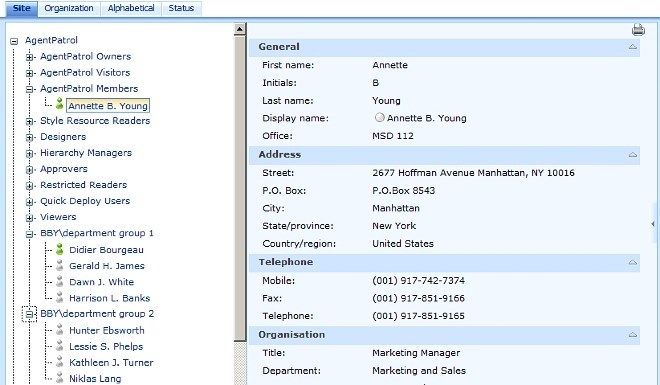Image resolution: width=660 pixels, height=385 pixels.
Task: Collapse the General section
Action: click(x=633, y=47)
